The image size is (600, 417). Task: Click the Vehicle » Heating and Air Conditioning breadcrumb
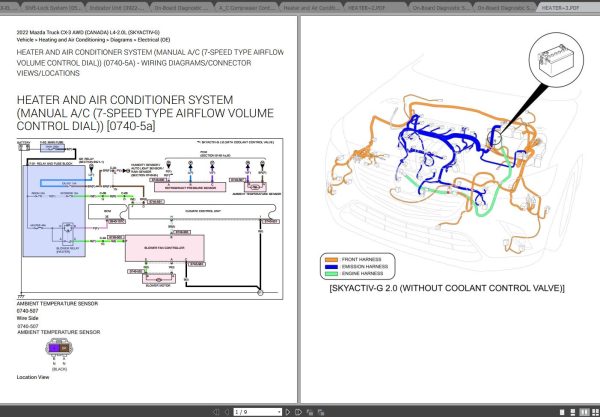[93, 40]
